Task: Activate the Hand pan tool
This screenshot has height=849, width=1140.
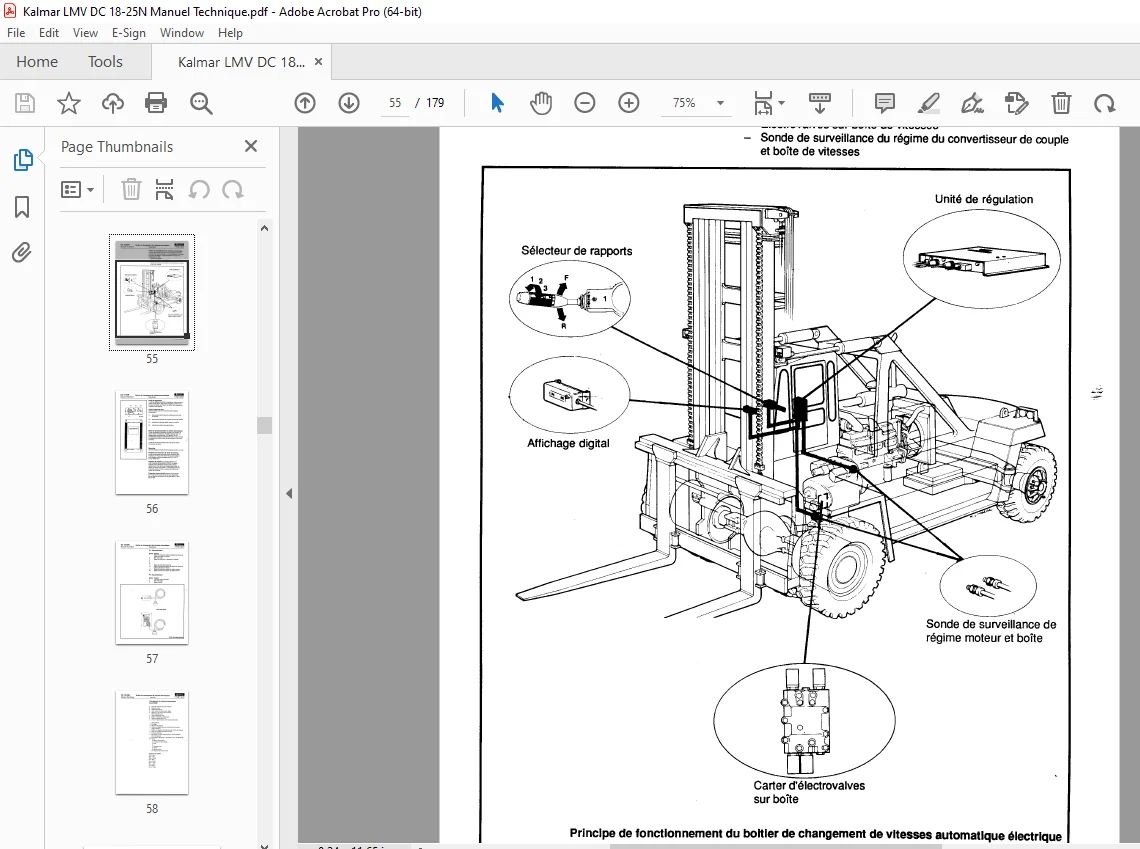Action: pos(541,103)
